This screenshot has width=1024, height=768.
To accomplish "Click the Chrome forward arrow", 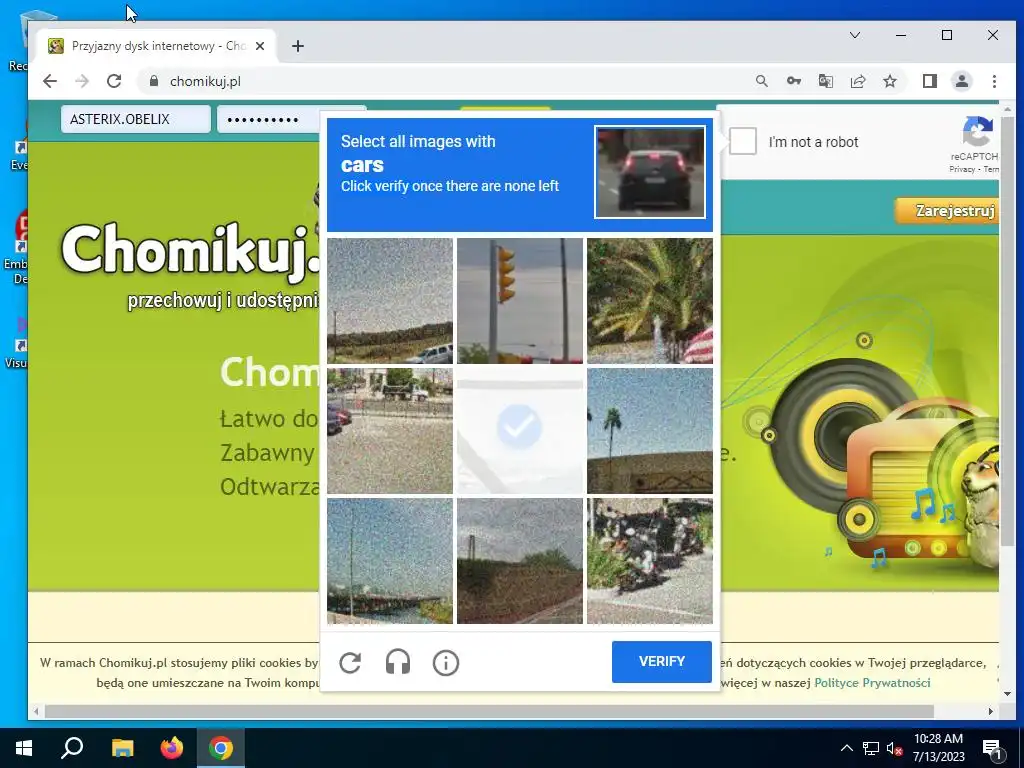I will pos(82,81).
